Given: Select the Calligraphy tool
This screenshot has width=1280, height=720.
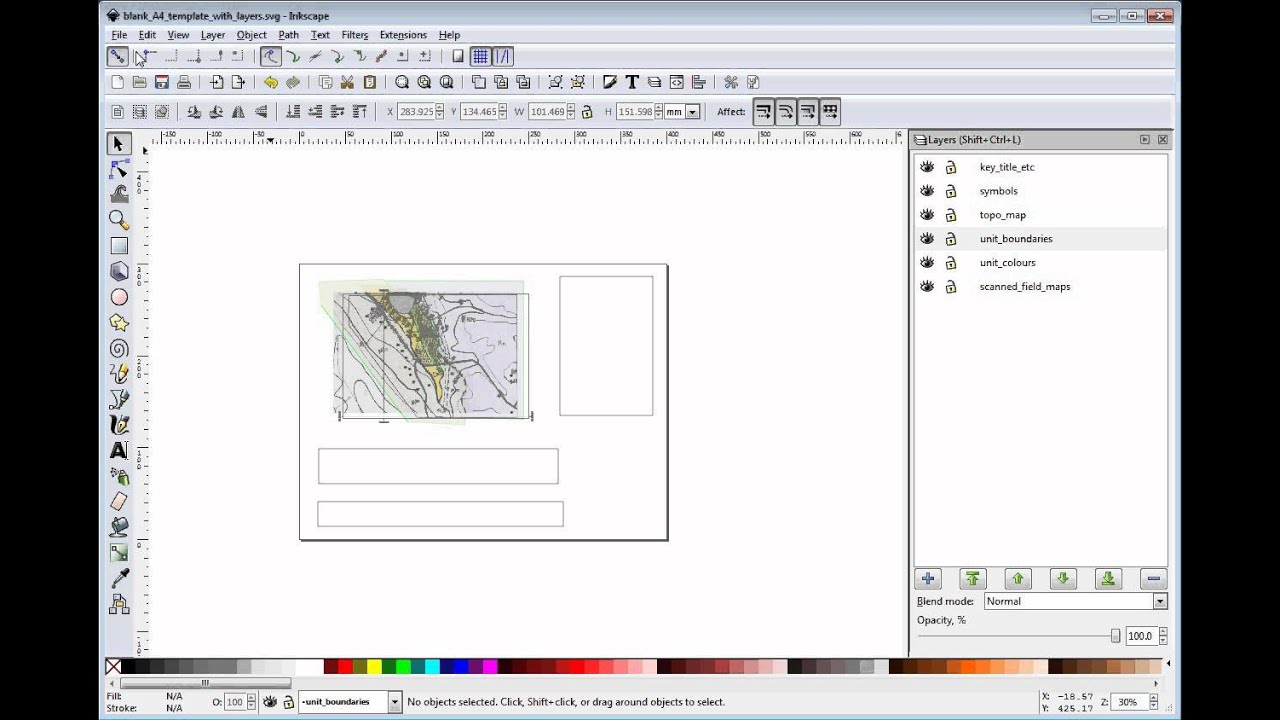Looking at the screenshot, I should 119,425.
